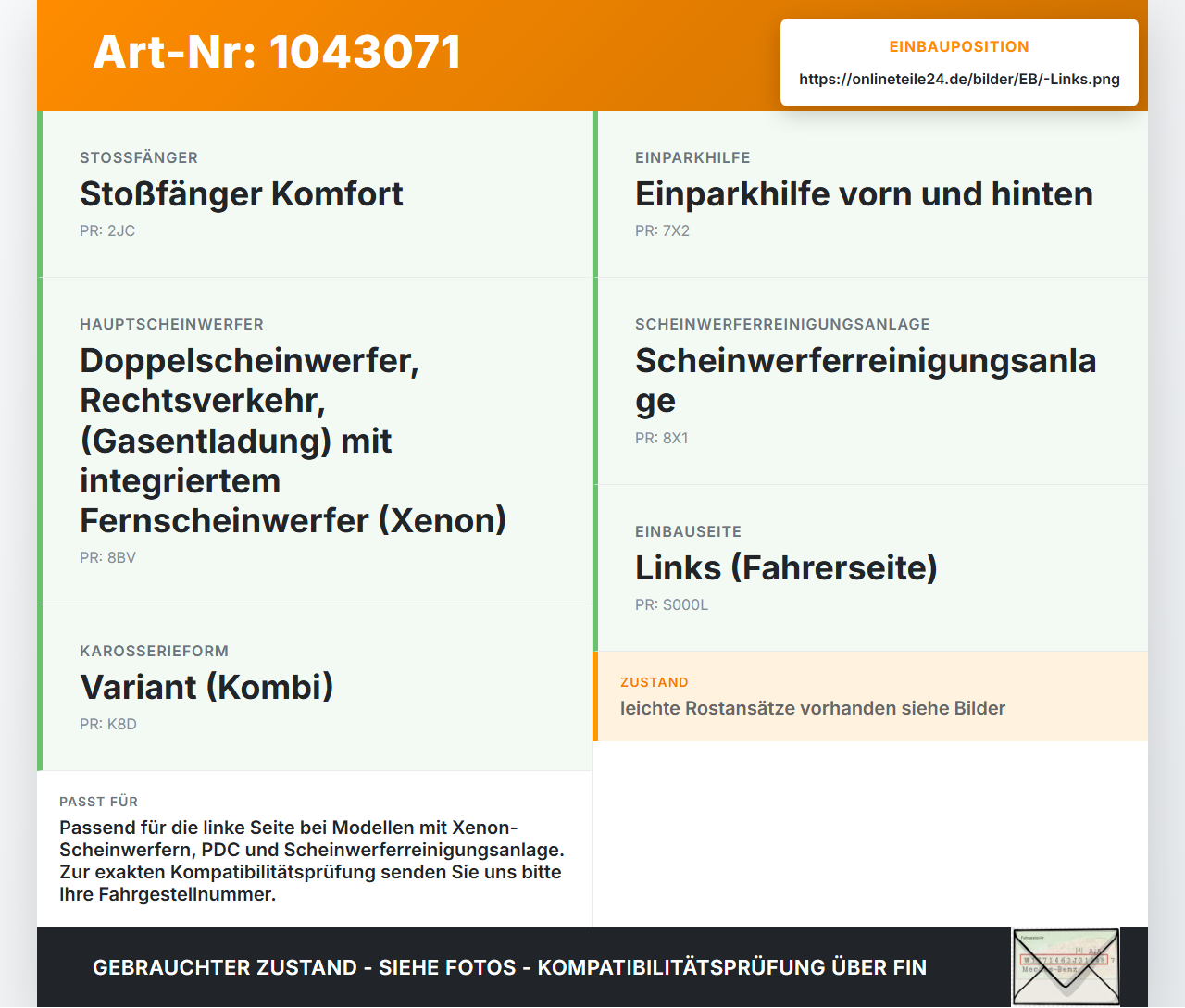Select the Scheinwerferreinigungsanlage title text
The image size is (1185, 1008).
click(866, 380)
